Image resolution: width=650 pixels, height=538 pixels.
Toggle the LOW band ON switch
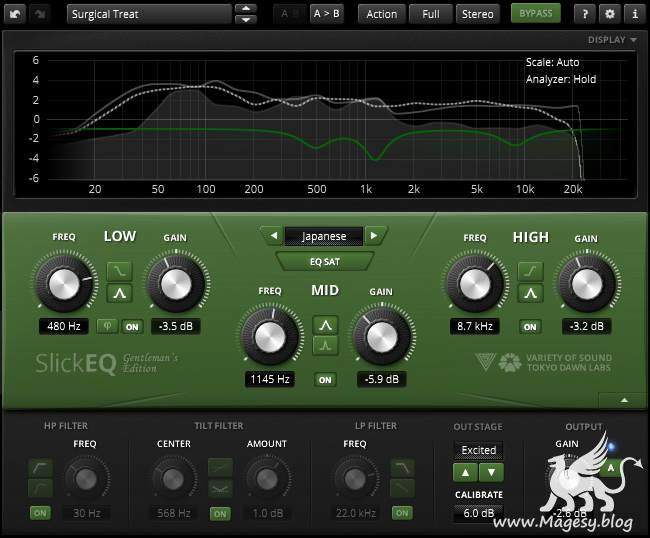click(132, 327)
